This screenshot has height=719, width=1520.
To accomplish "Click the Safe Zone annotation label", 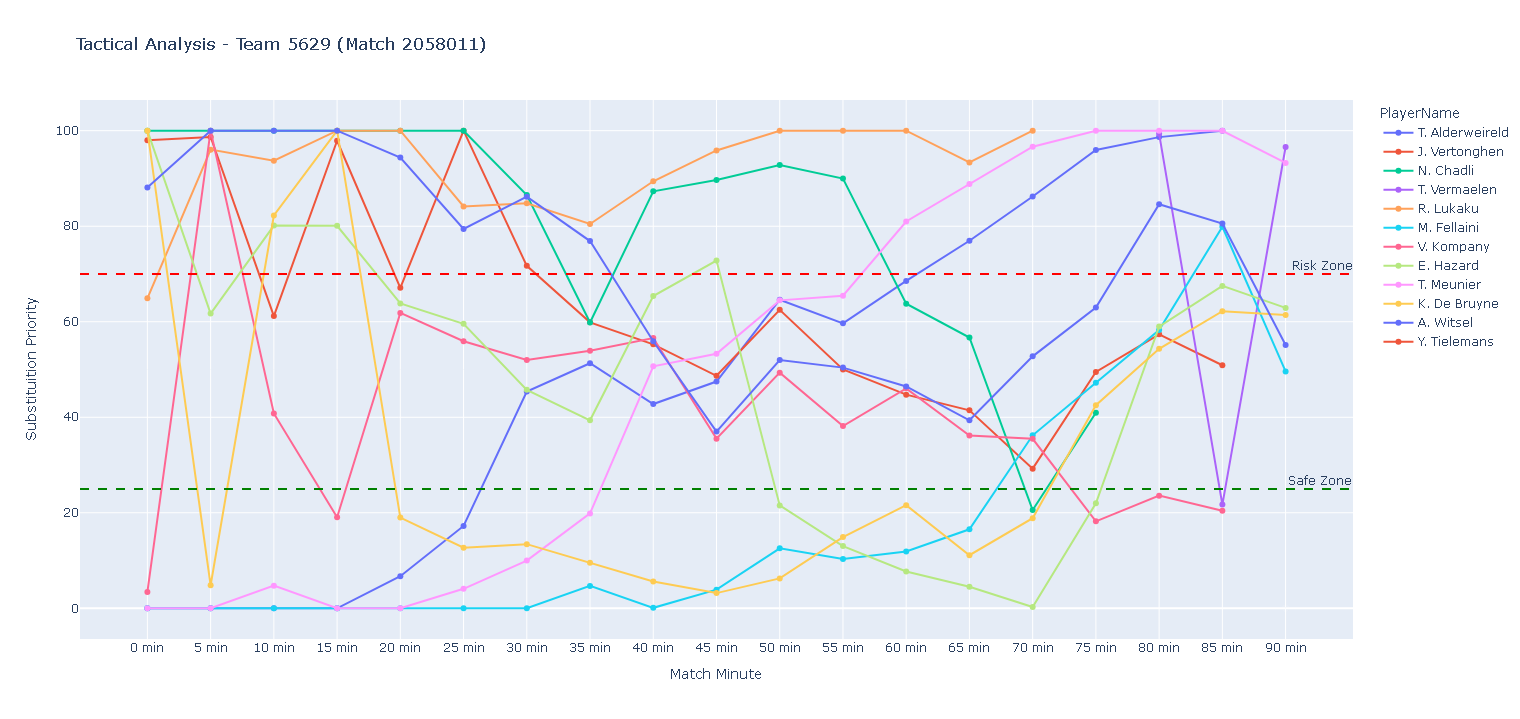I will [x=1319, y=481].
